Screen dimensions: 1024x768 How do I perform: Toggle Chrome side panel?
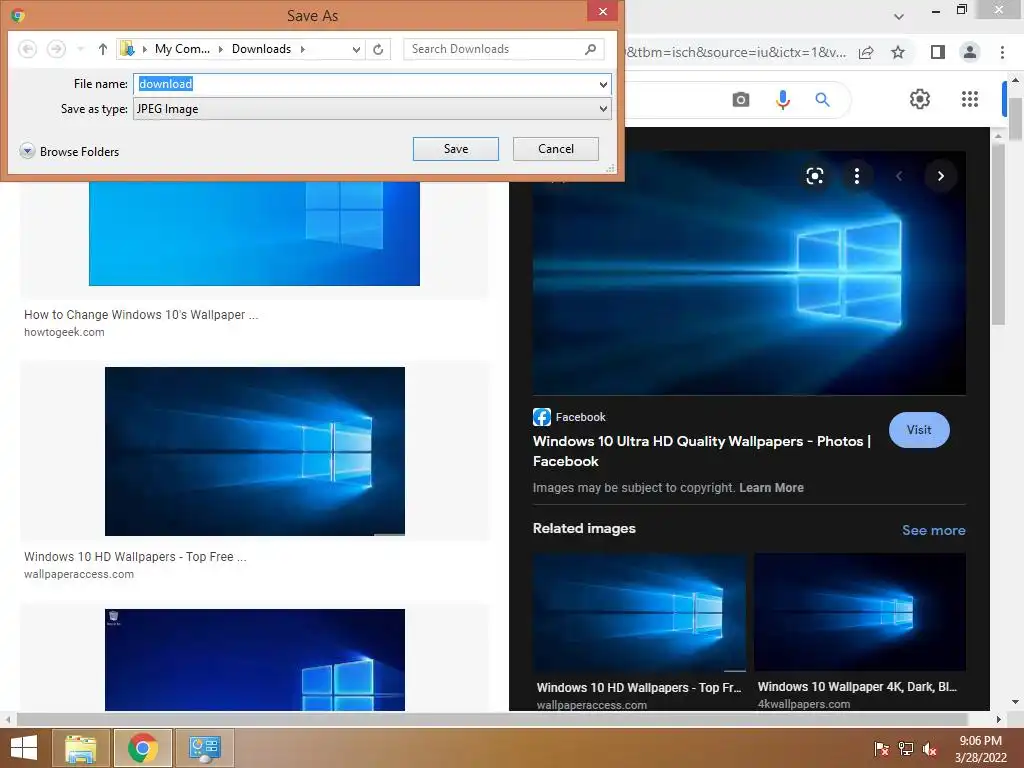coord(938,52)
